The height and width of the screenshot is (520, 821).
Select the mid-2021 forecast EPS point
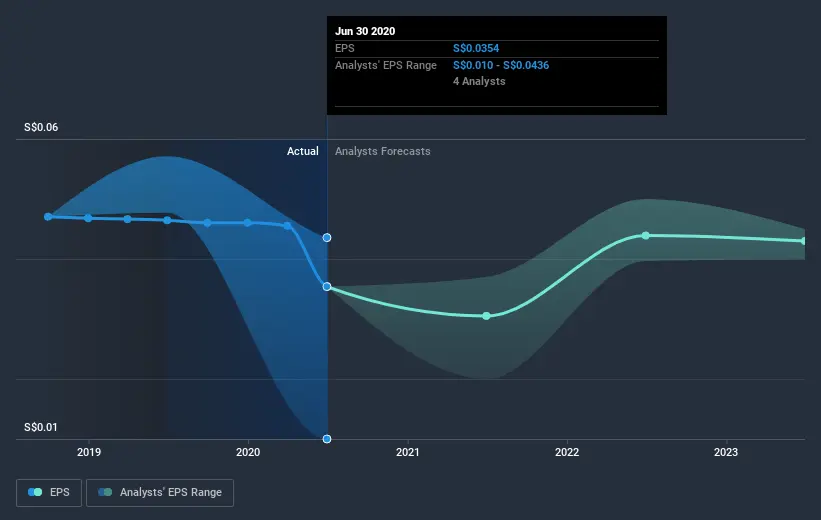pos(486,316)
